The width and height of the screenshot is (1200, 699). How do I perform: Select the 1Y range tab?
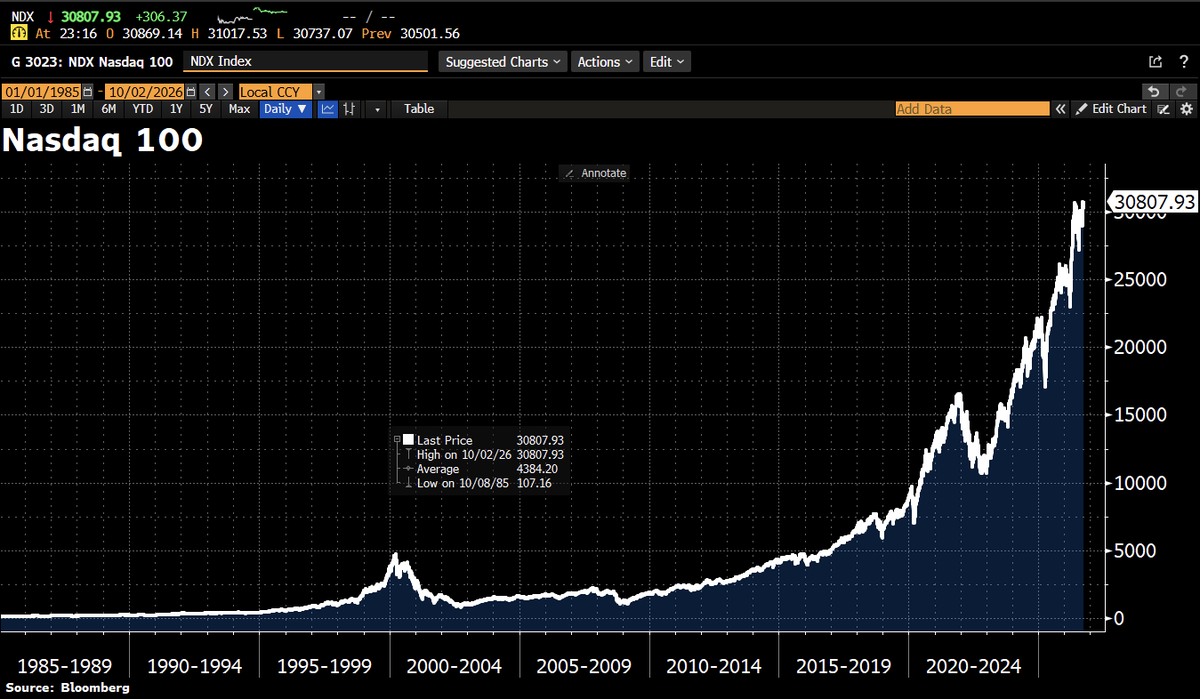[176, 109]
